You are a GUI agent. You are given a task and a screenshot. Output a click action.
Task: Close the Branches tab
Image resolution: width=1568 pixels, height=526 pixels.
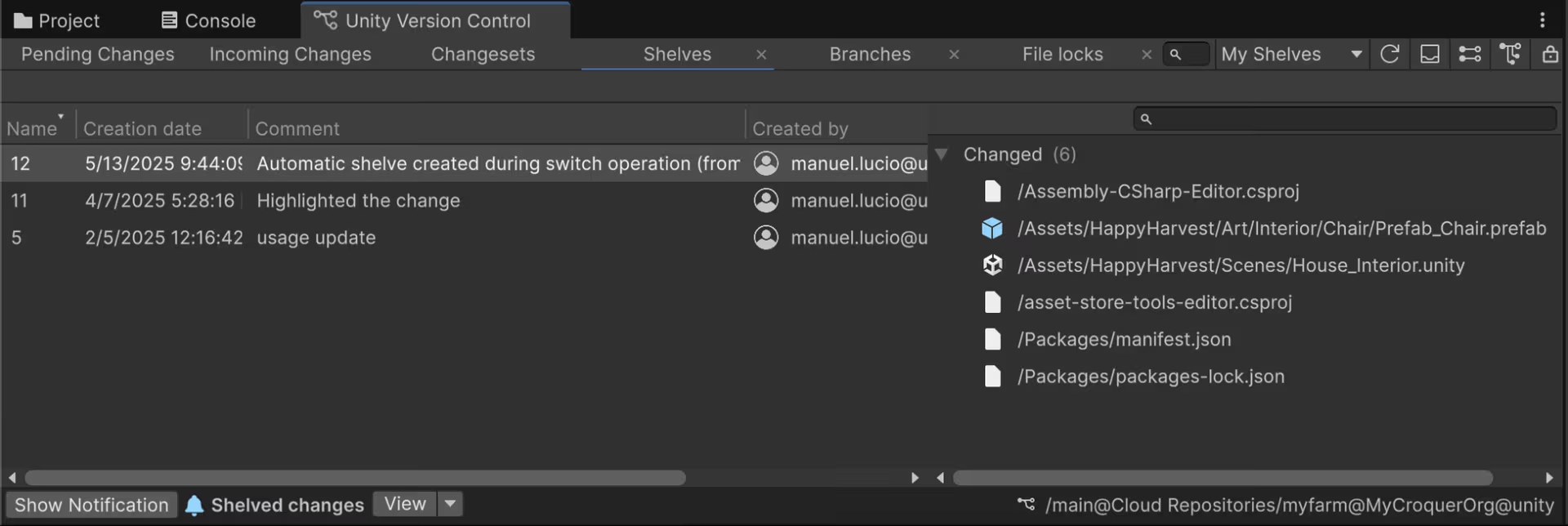[x=954, y=55]
